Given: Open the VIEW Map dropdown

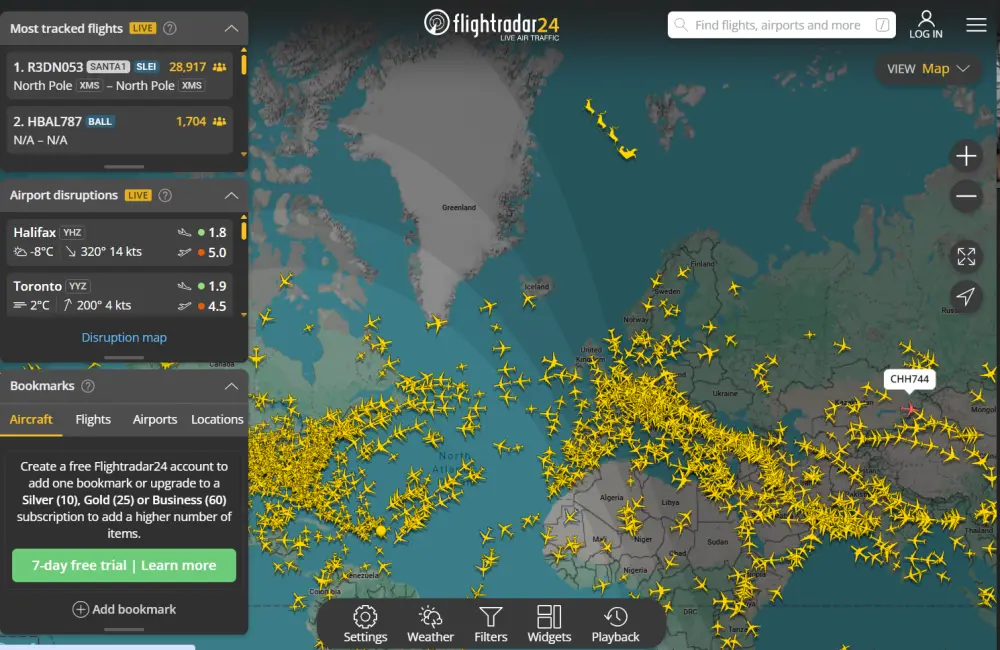Looking at the screenshot, I should tap(928, 69).
